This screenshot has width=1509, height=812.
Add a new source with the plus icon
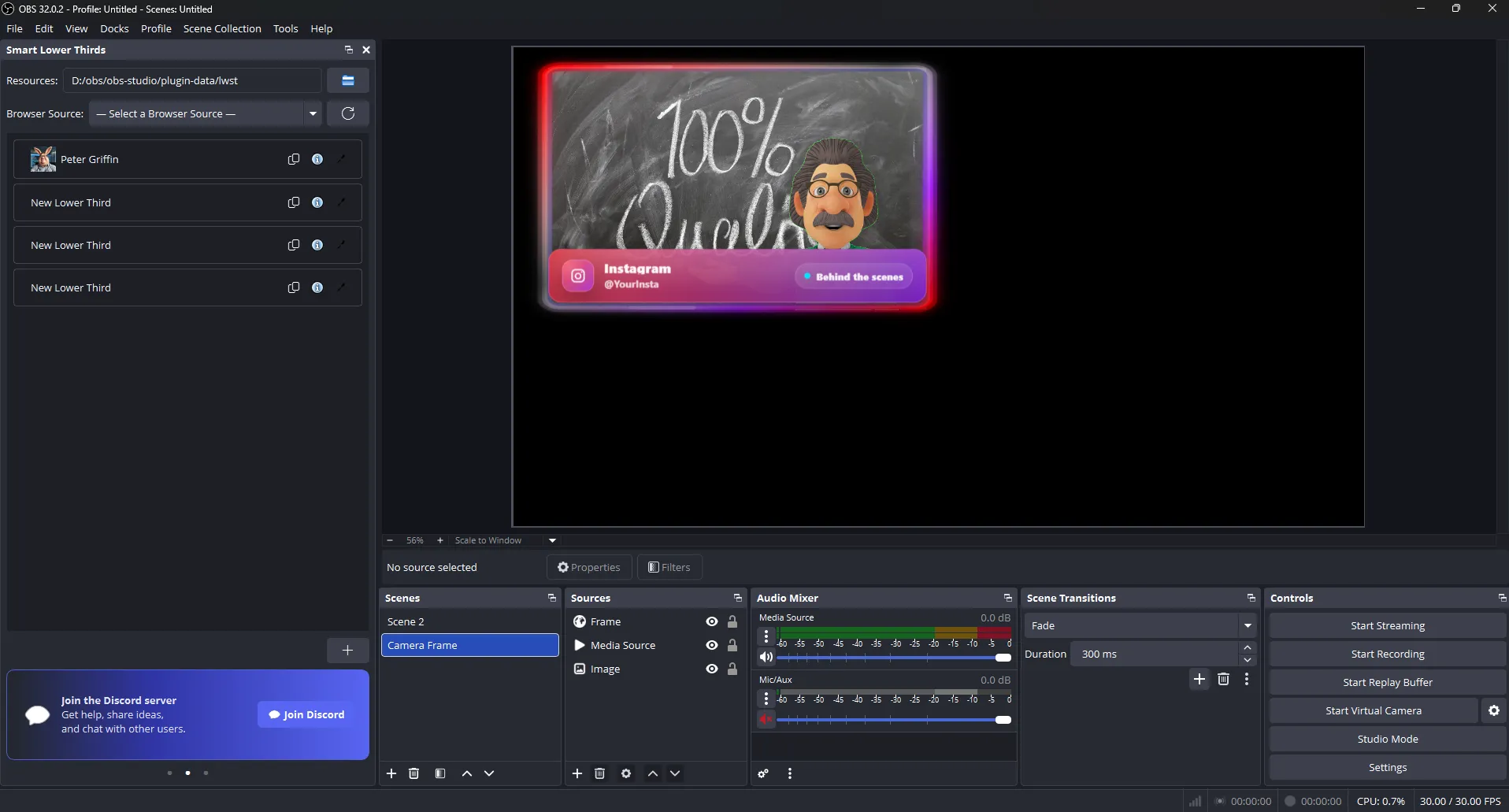(577, 773)
